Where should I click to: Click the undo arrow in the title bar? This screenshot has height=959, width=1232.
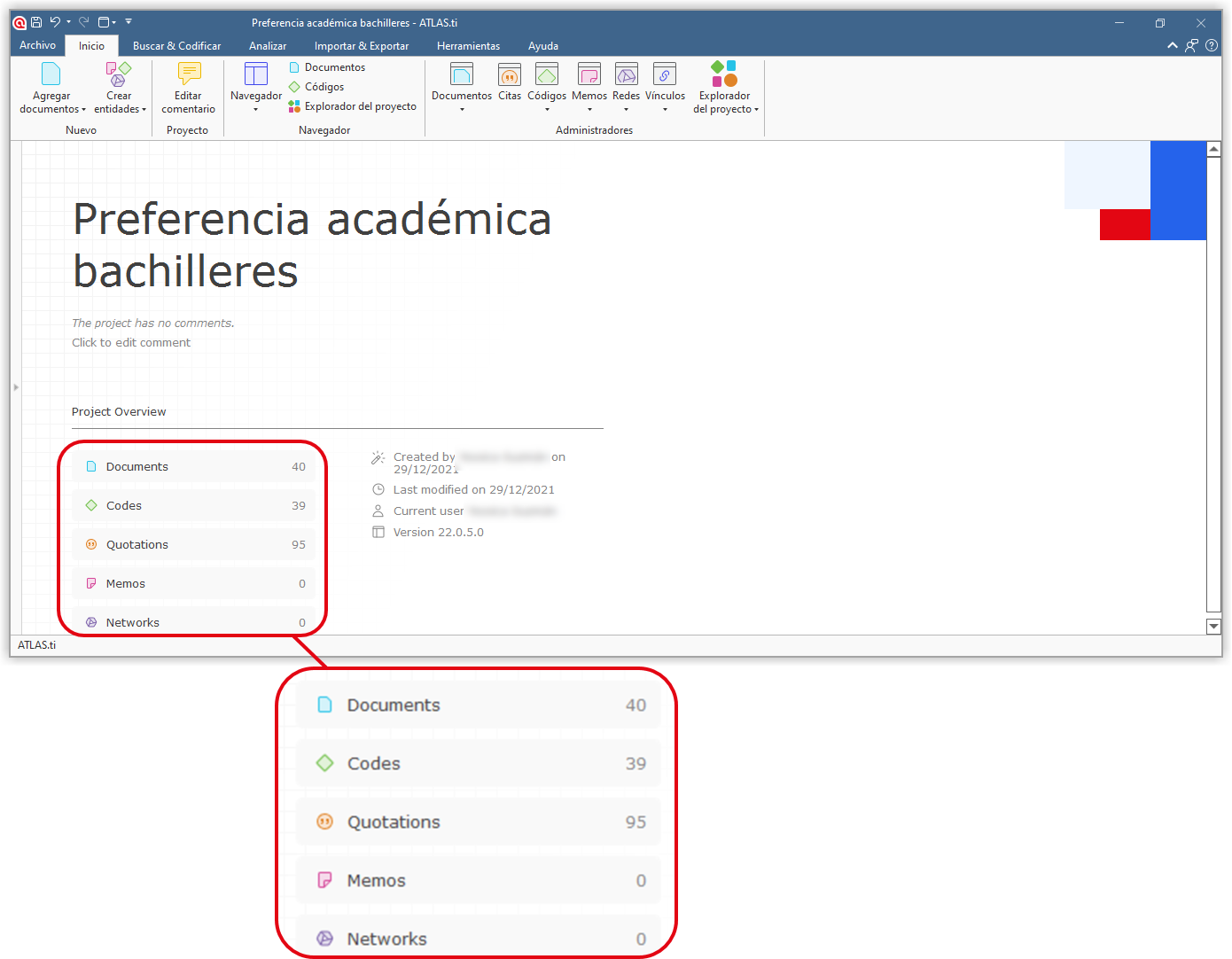coord(55,22)
